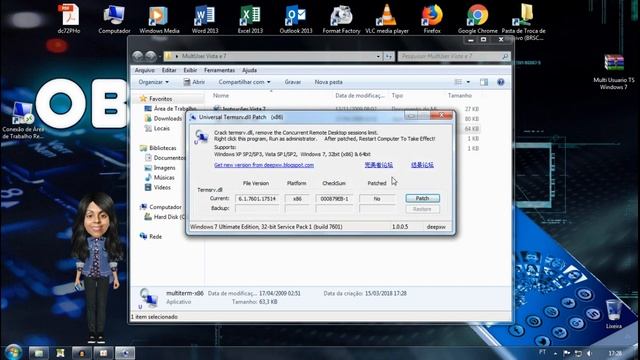Click the refresh button beside the address bar
This screenshot has width=640, height=360.
point(389,56)
